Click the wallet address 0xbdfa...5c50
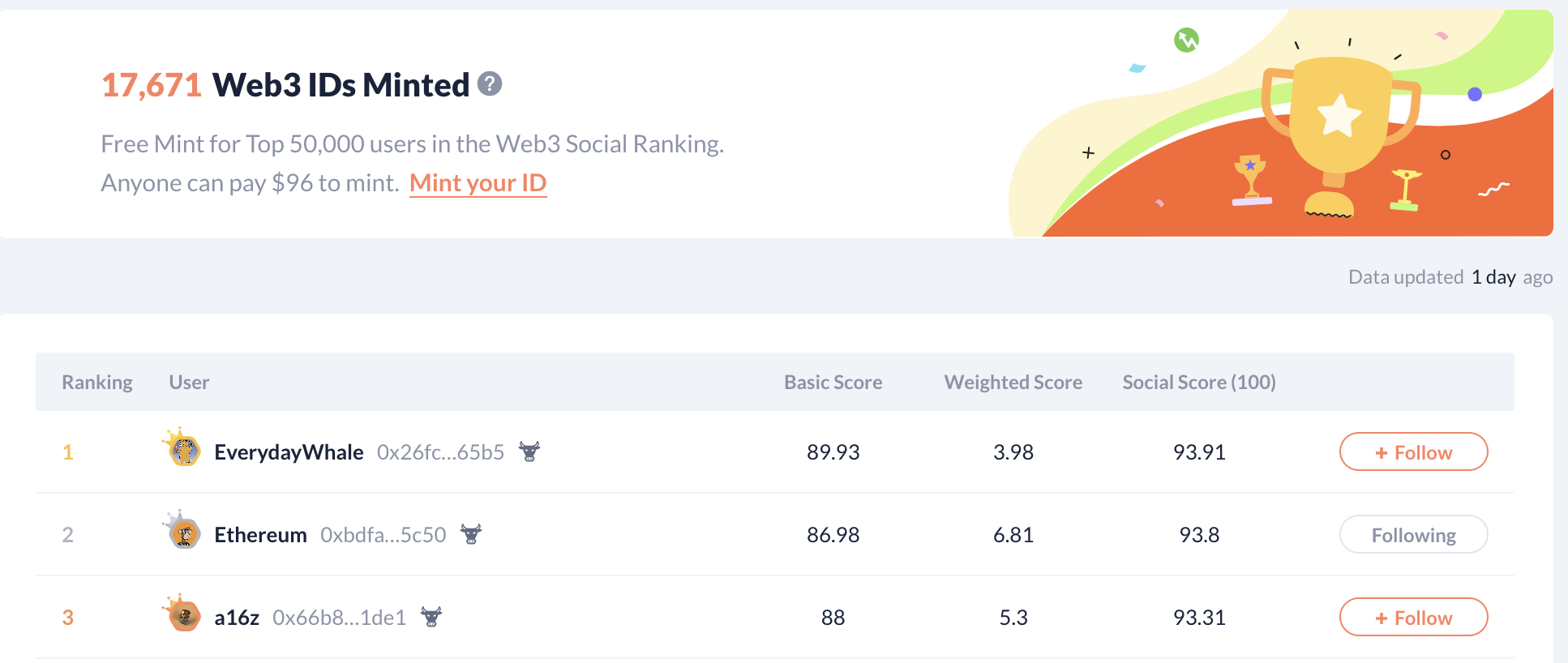The image size is (1568, 663). [x=383, y=535]
